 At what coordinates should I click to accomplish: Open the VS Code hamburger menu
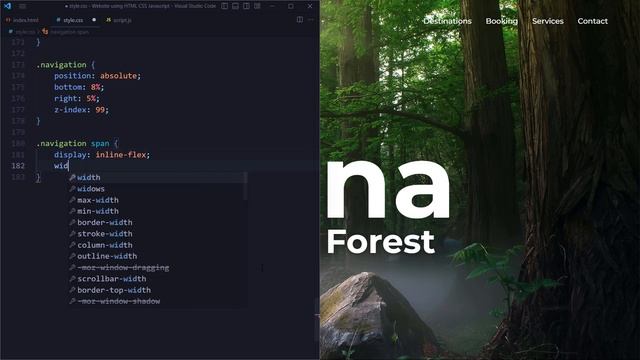[22, 6]
